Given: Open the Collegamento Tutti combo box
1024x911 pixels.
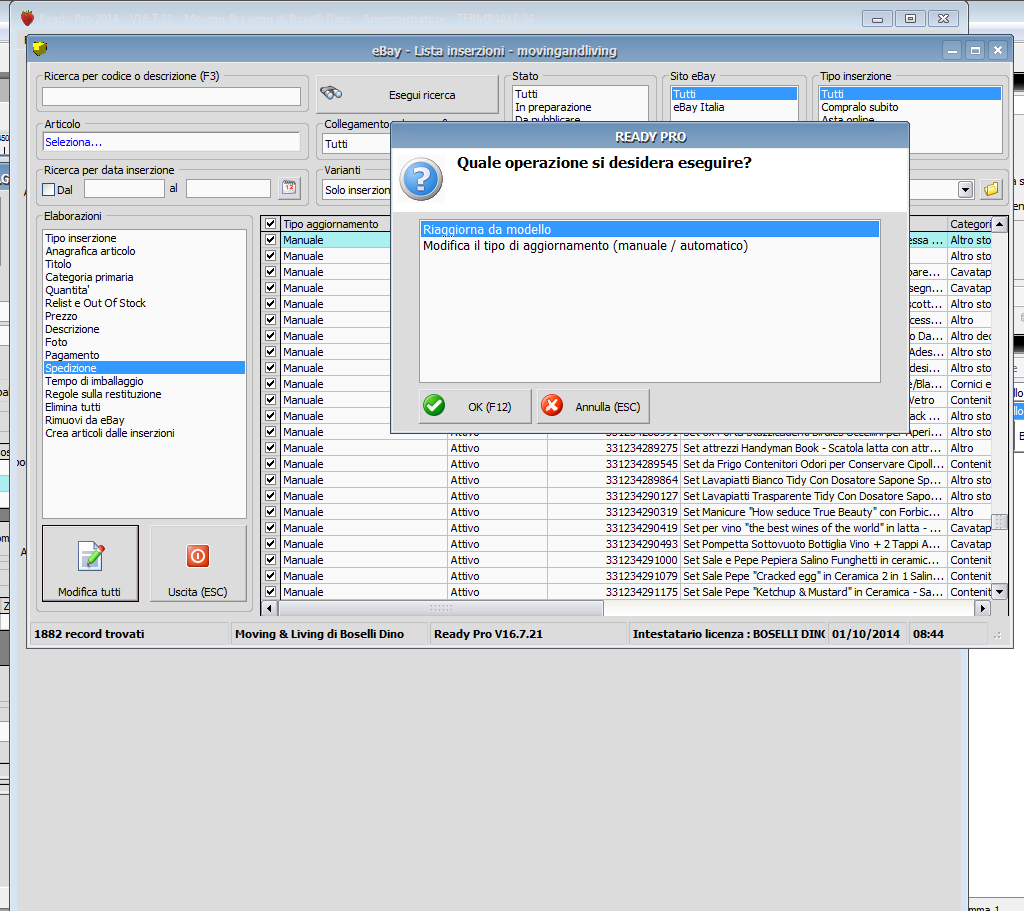Looking at the screenshot, I should pyautogui.click(x=357, y=144).
